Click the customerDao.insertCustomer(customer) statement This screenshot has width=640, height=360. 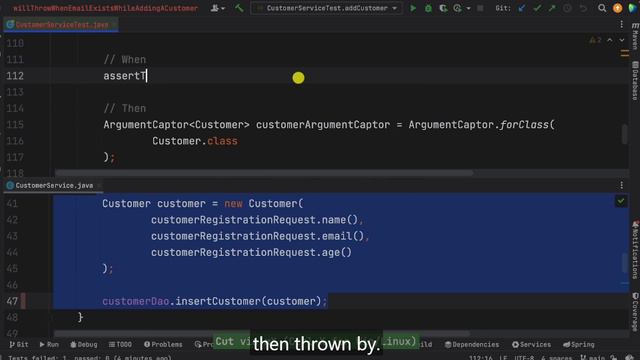214,301
